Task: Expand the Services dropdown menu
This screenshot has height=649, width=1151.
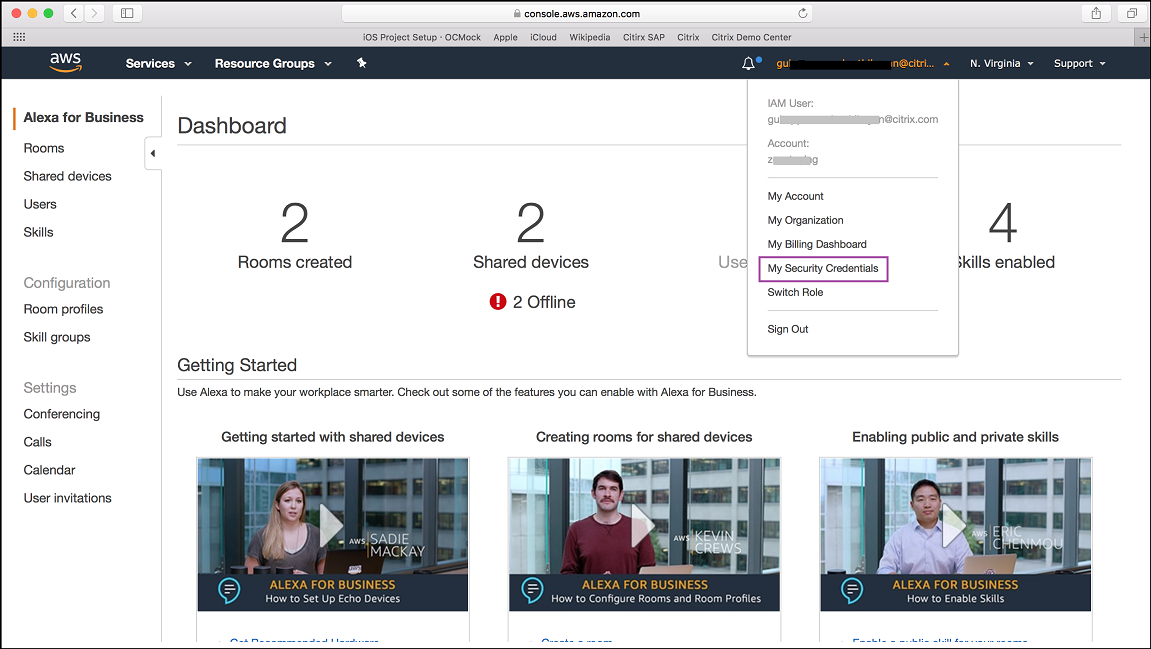Action: (x=158, y=63)
